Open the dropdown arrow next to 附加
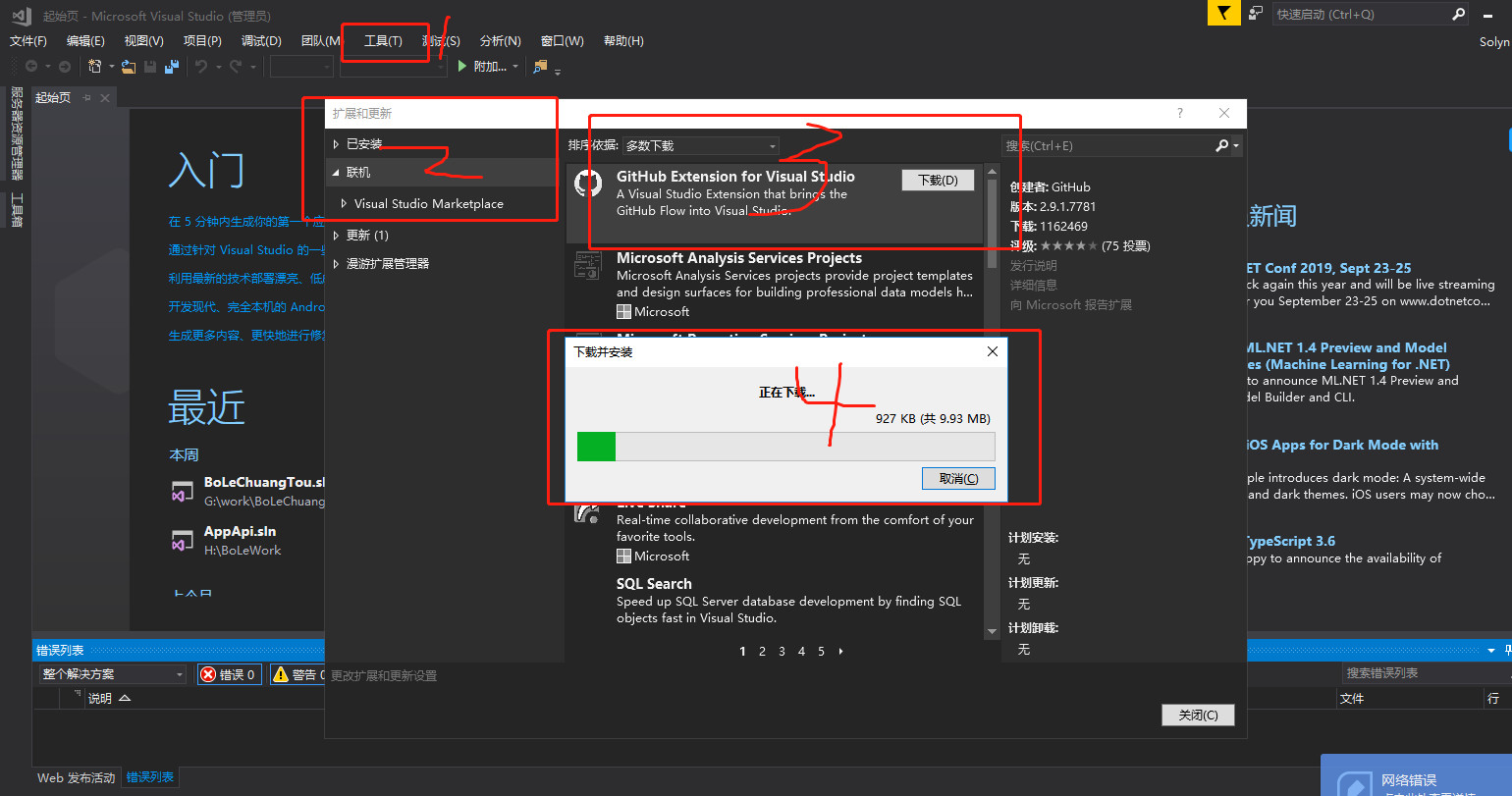 515,67
